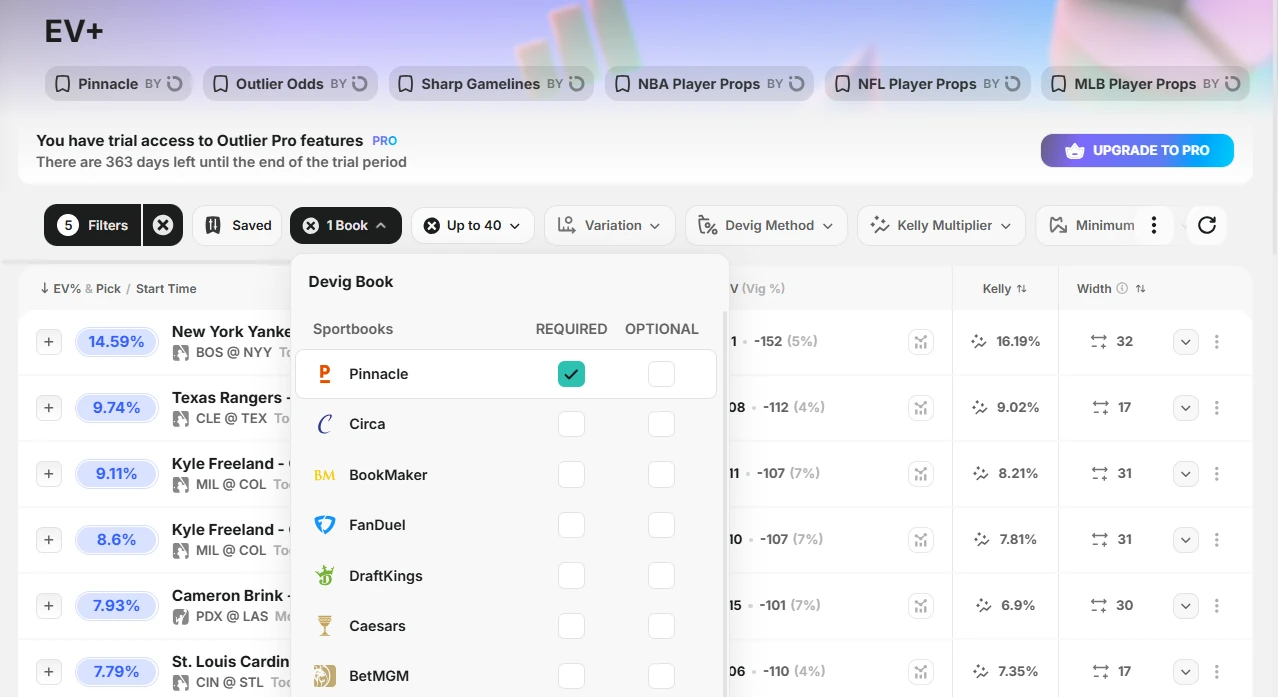Expand the 14.59% New York Yankees row

1185,342
